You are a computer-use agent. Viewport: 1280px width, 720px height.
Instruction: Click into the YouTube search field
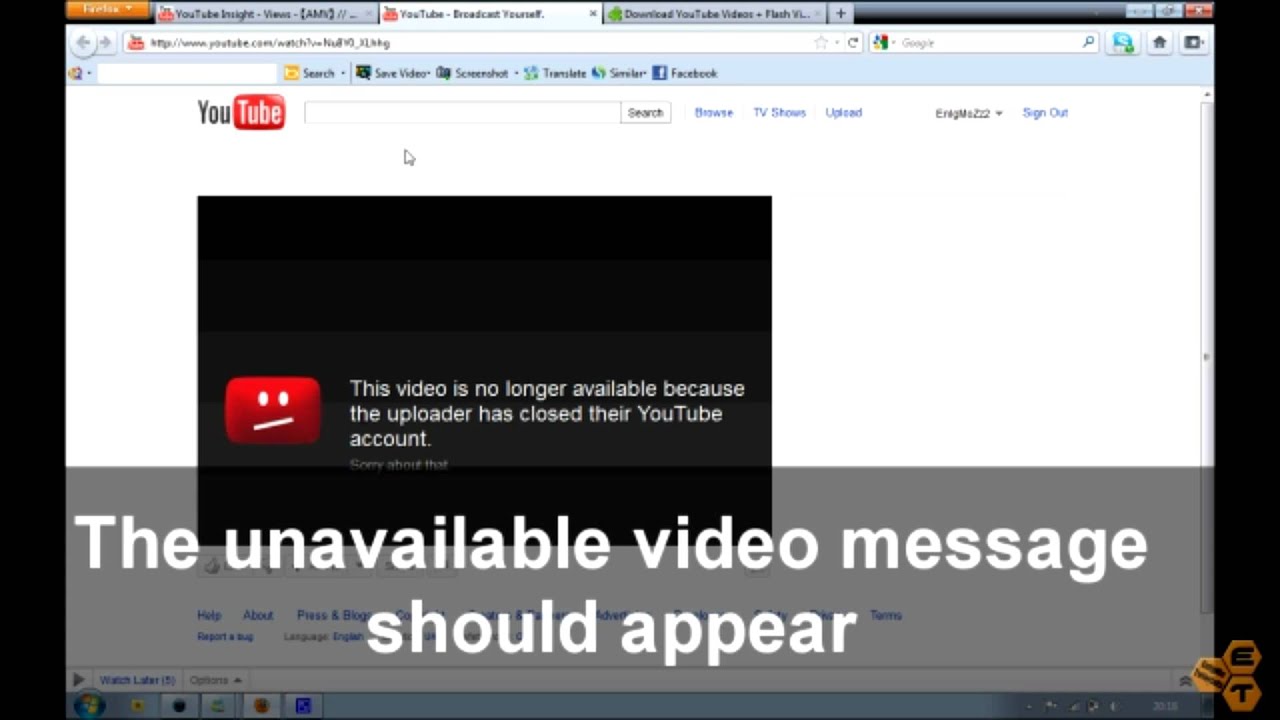462,113
